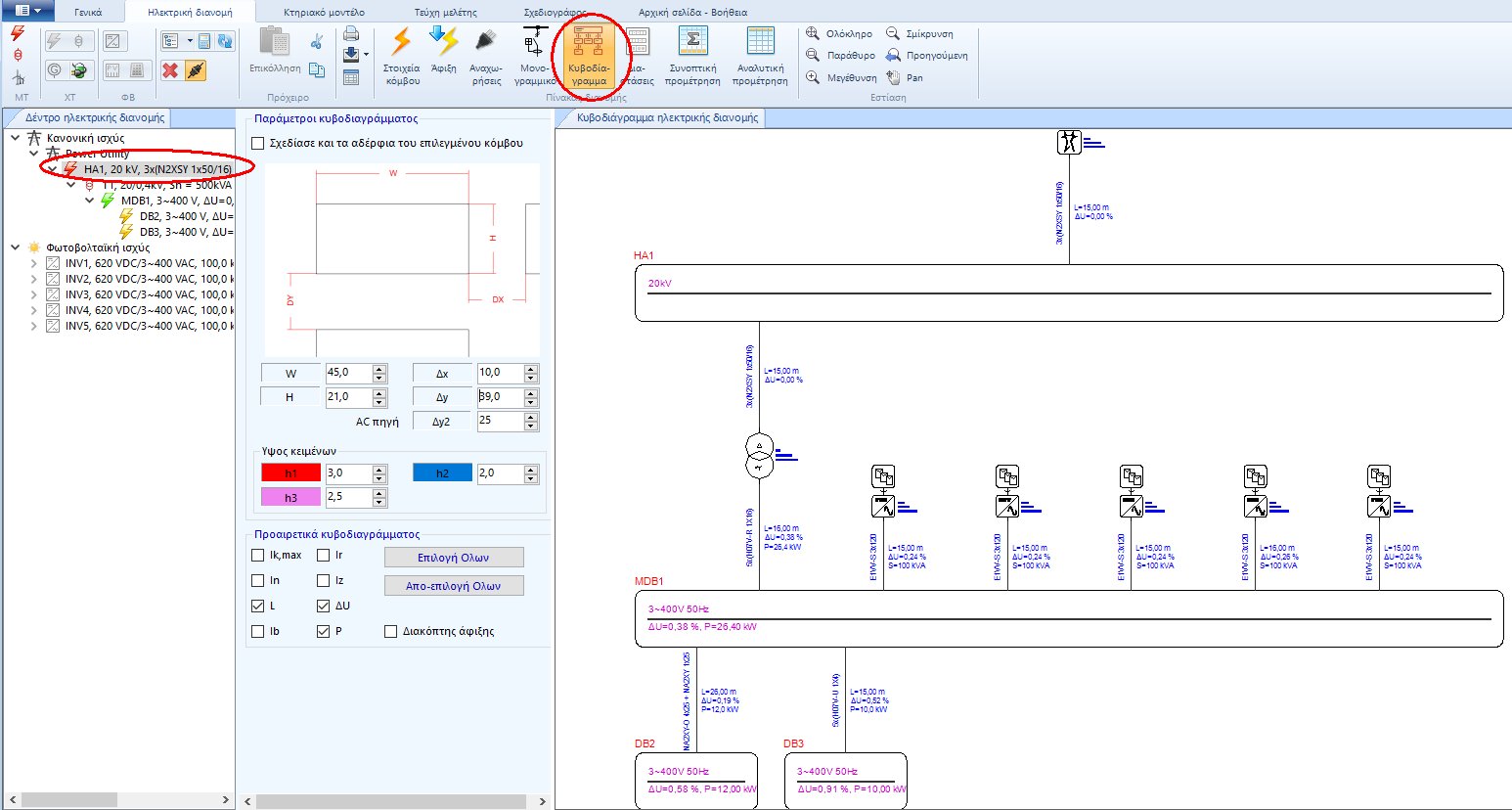Toggle the Διακόπτης άφιξης checkbox
The height and width of the screenshot is (810, 1512).
point(391,632)
